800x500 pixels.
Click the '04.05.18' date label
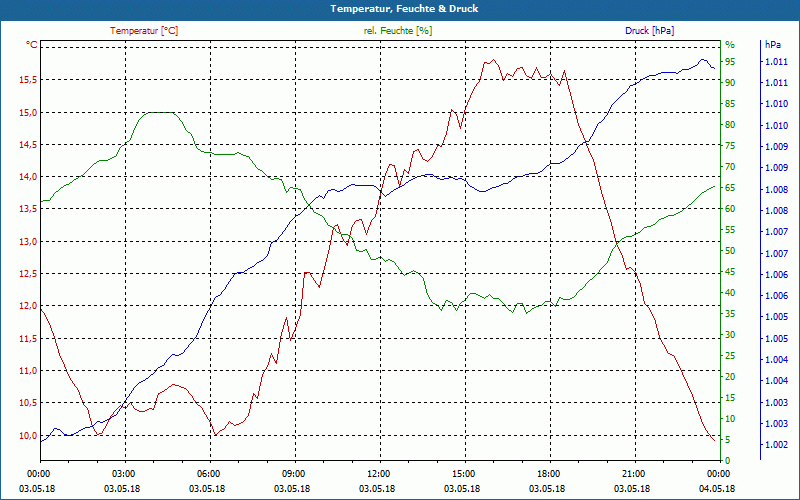[717, 488]
